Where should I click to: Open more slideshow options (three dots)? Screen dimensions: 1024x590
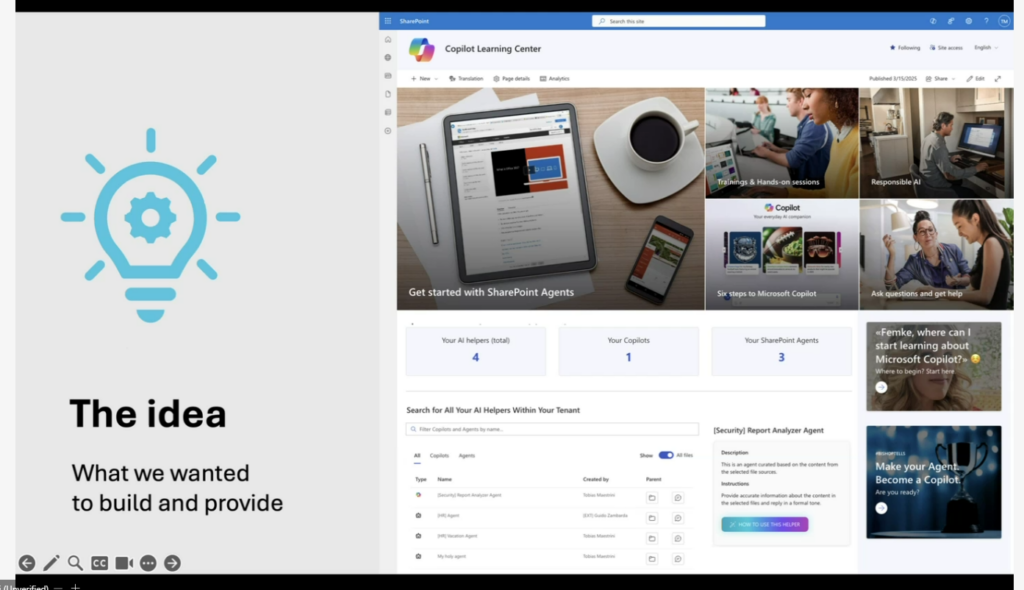[x=148, y=563]
